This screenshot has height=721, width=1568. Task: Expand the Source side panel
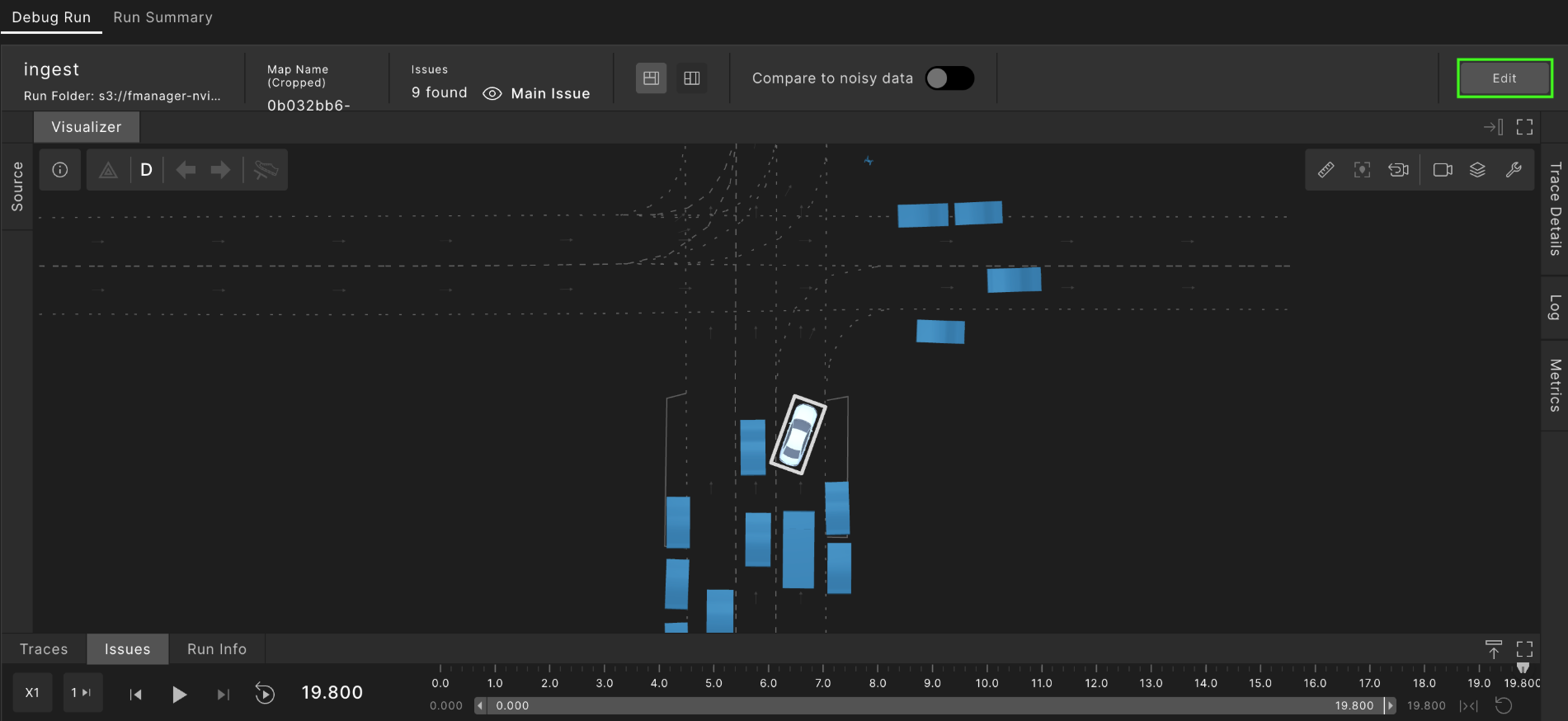point(17,186)
